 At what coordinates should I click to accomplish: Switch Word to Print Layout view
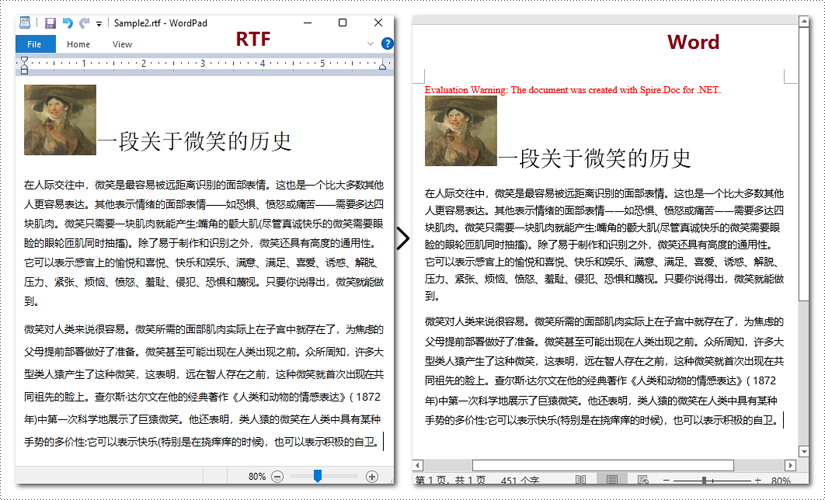(611, 480)
